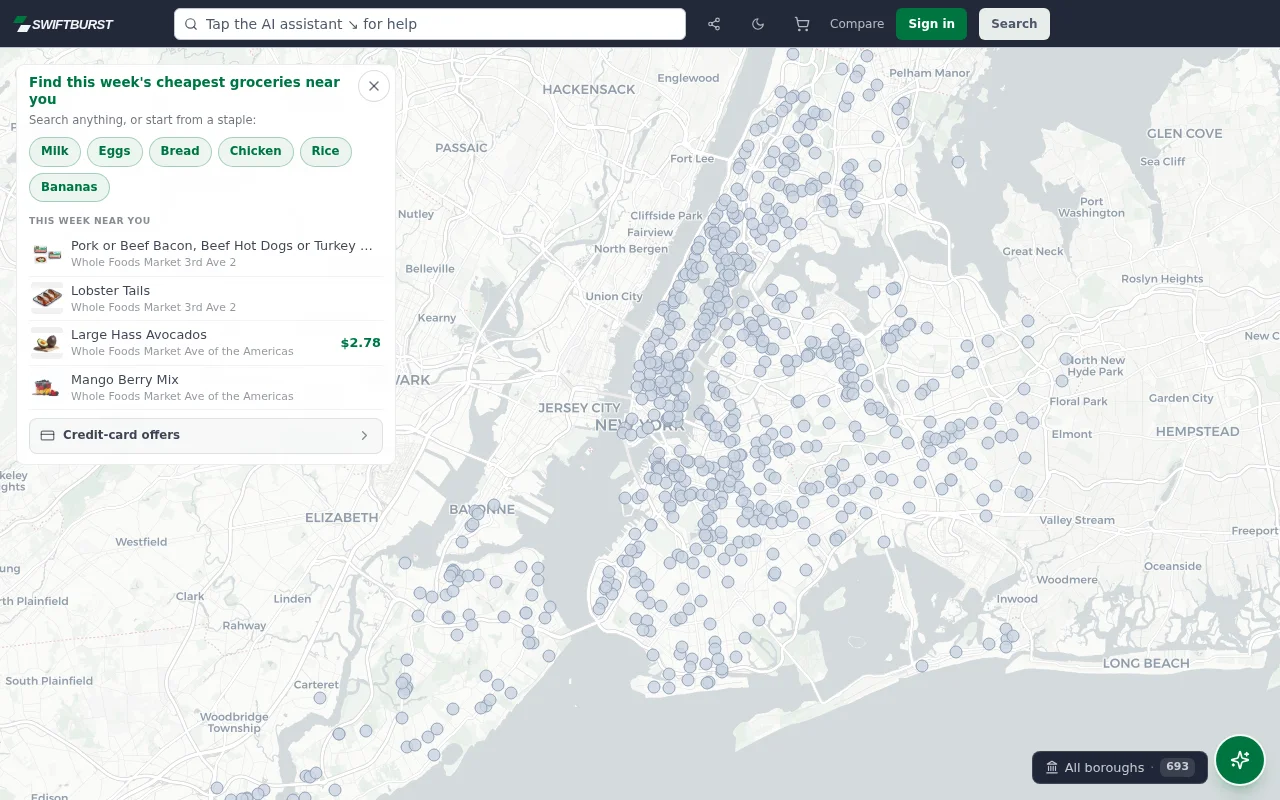Click the SwiftBurst logo

pos(64,24)
